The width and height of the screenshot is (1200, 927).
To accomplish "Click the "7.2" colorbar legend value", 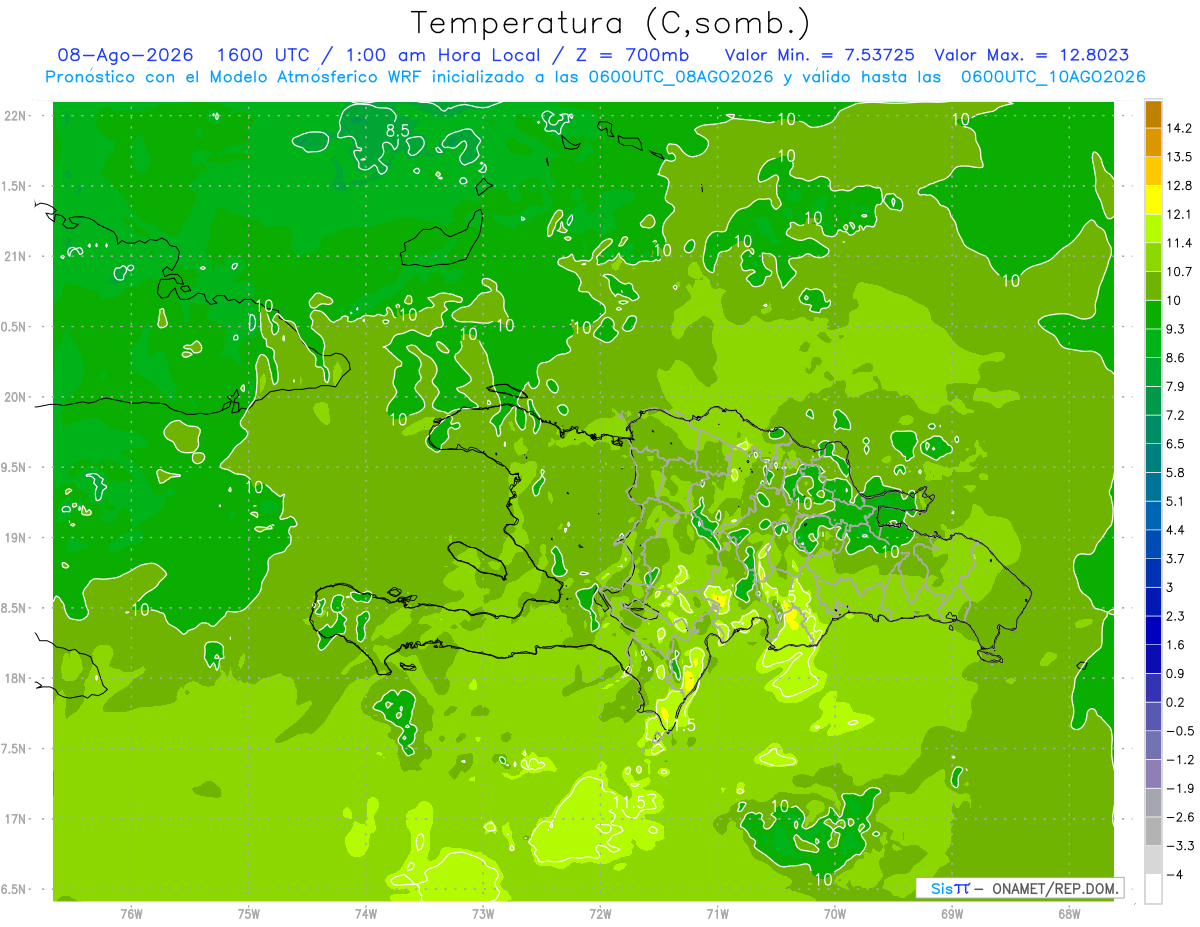I will (1176, 415).
